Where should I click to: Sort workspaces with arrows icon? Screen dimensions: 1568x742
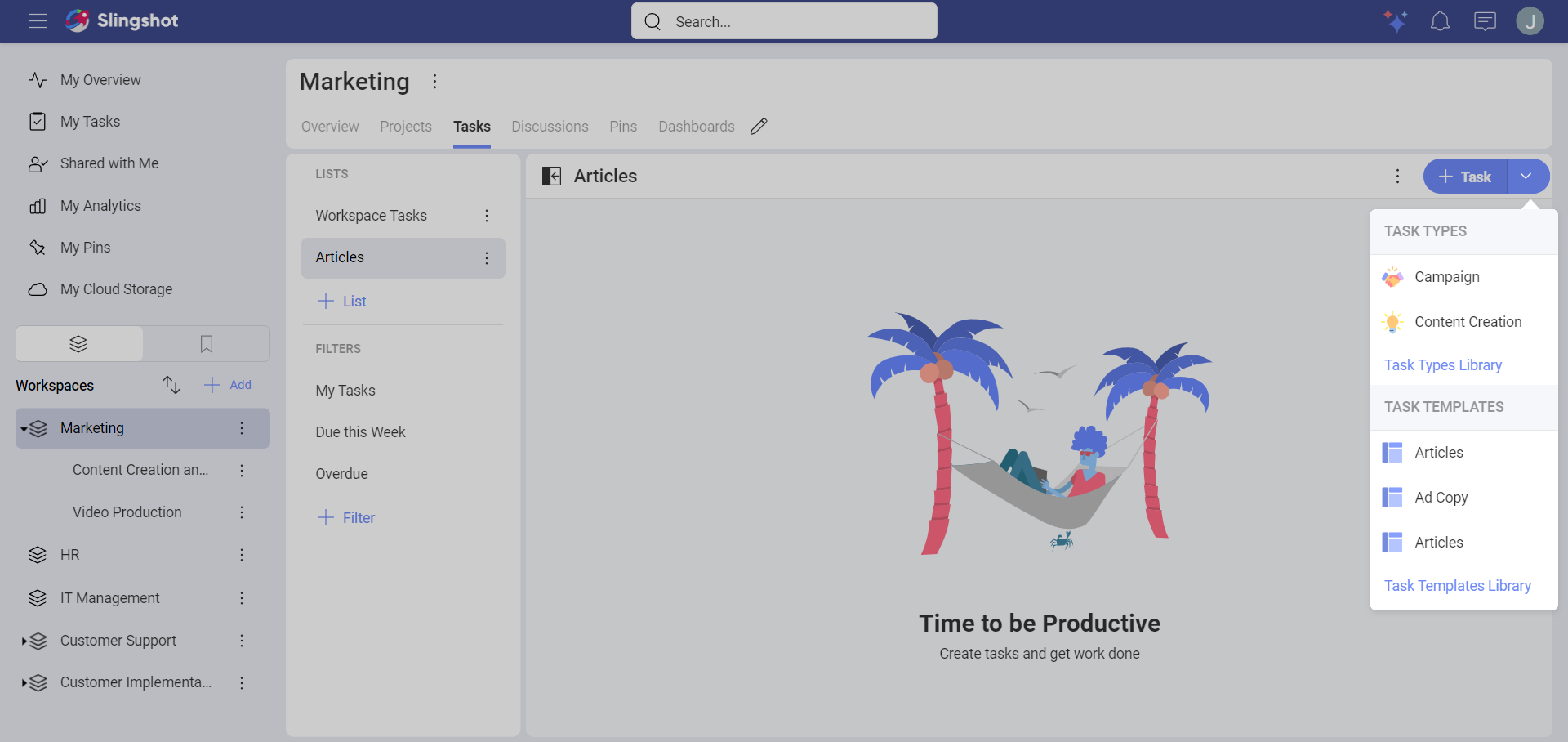171,385
